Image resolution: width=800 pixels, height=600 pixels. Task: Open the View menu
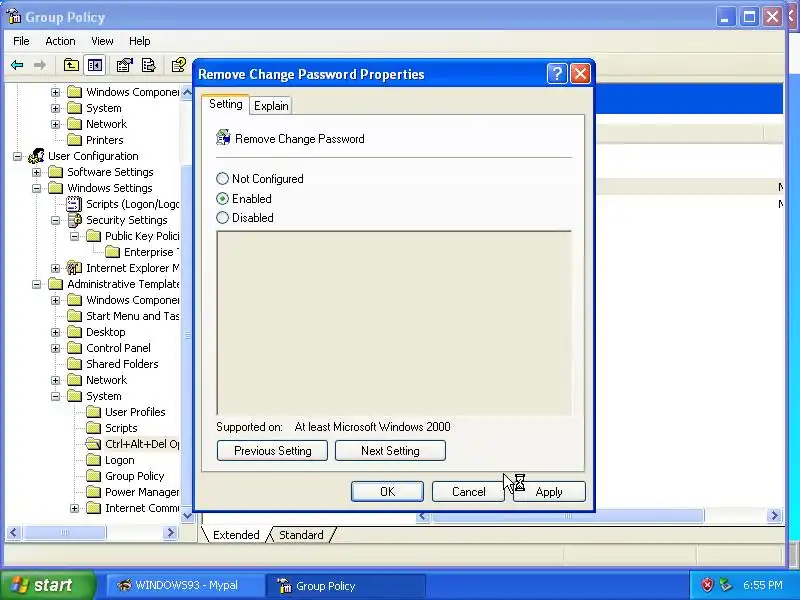102,41
